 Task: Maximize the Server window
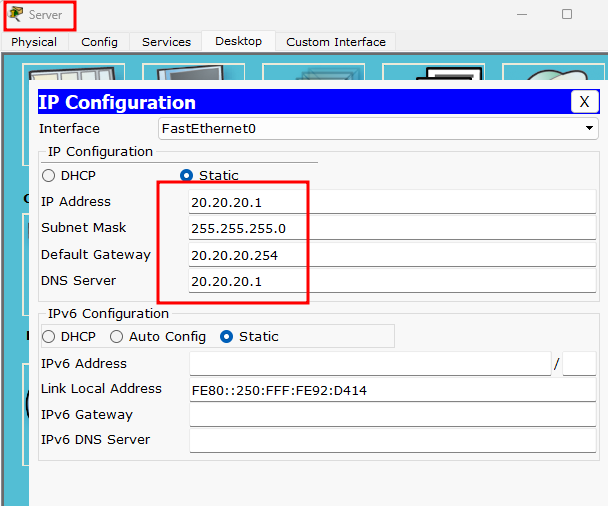[567, 14]
